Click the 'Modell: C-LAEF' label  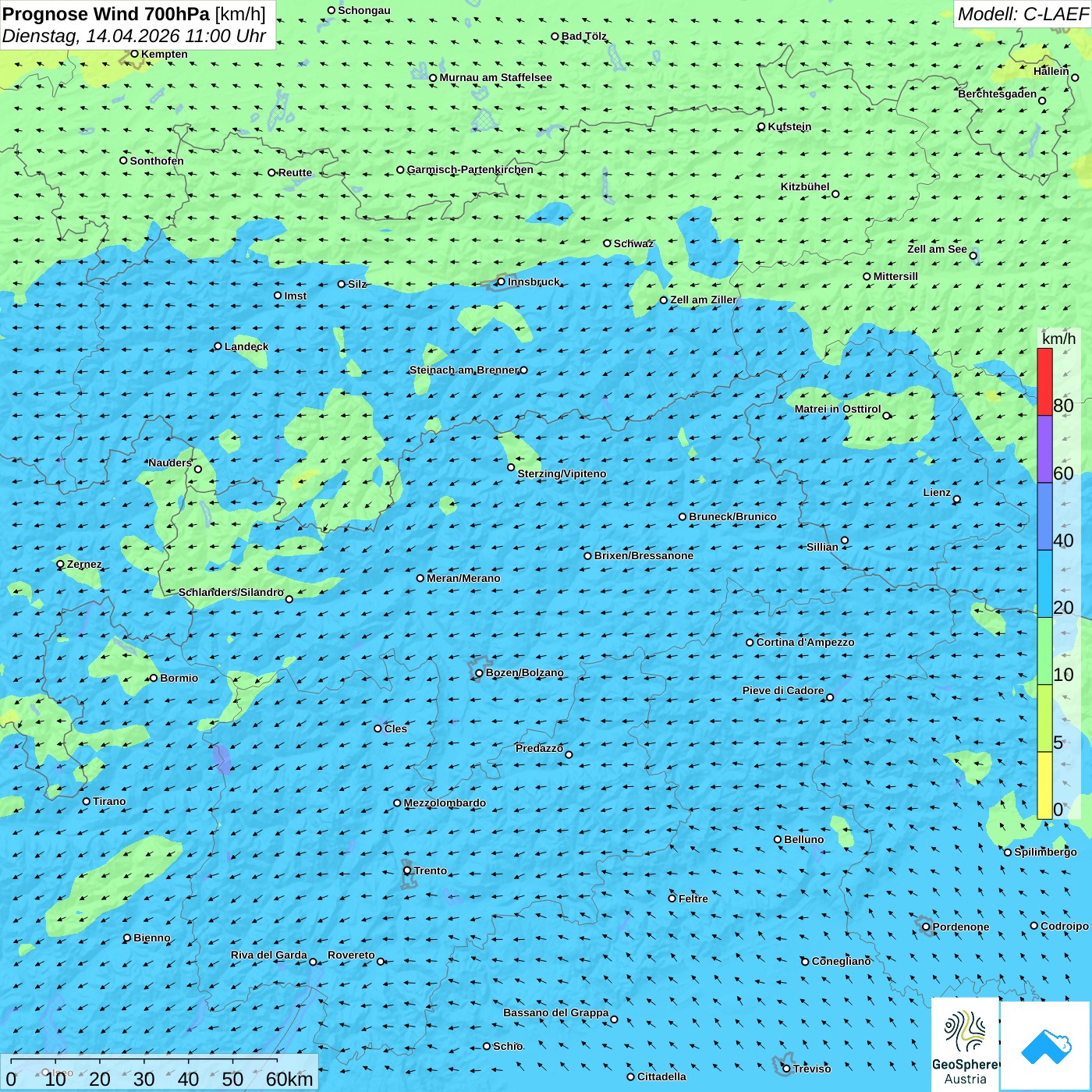pyautogui.click(x=1023, y=14)
